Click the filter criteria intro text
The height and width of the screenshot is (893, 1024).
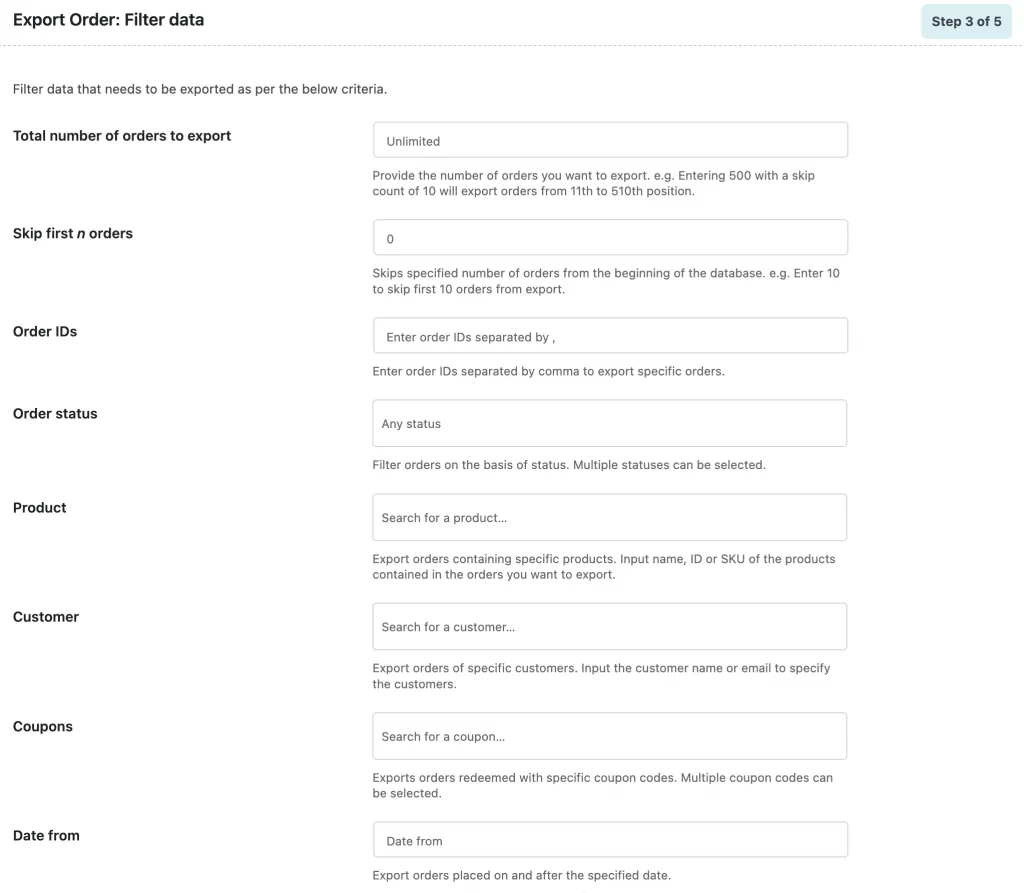tap(200, 89)
